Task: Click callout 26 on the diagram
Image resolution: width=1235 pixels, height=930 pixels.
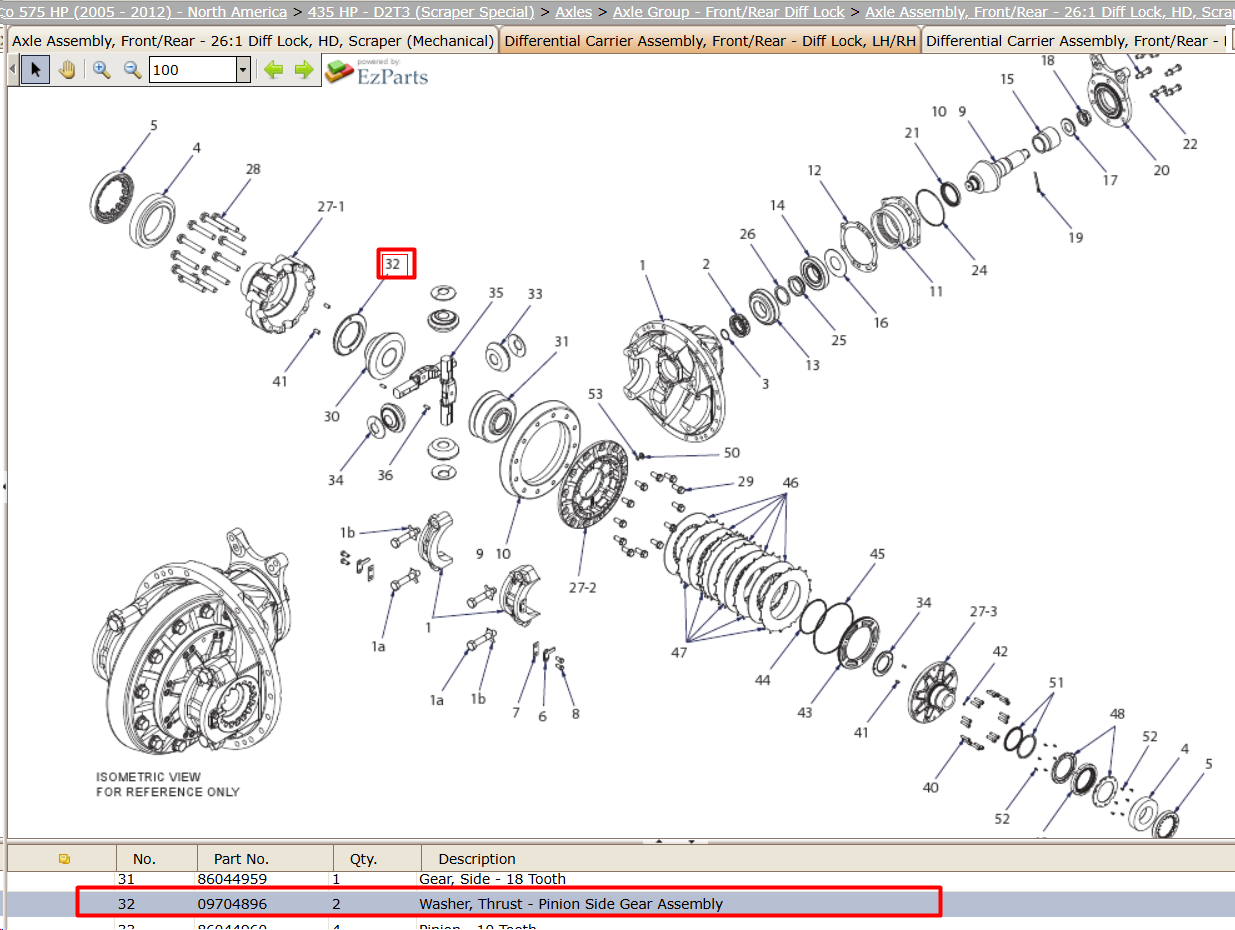Action: coord(747,234)
